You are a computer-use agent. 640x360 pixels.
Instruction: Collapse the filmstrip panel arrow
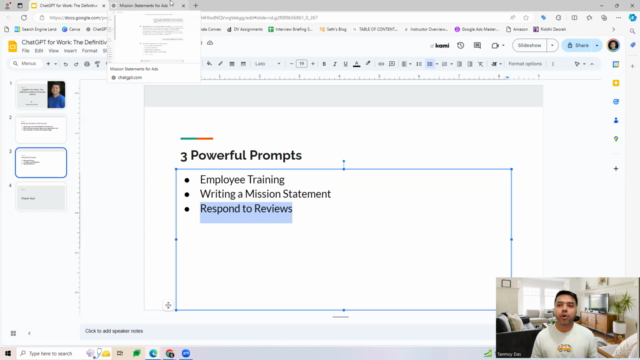coord(29,333)
